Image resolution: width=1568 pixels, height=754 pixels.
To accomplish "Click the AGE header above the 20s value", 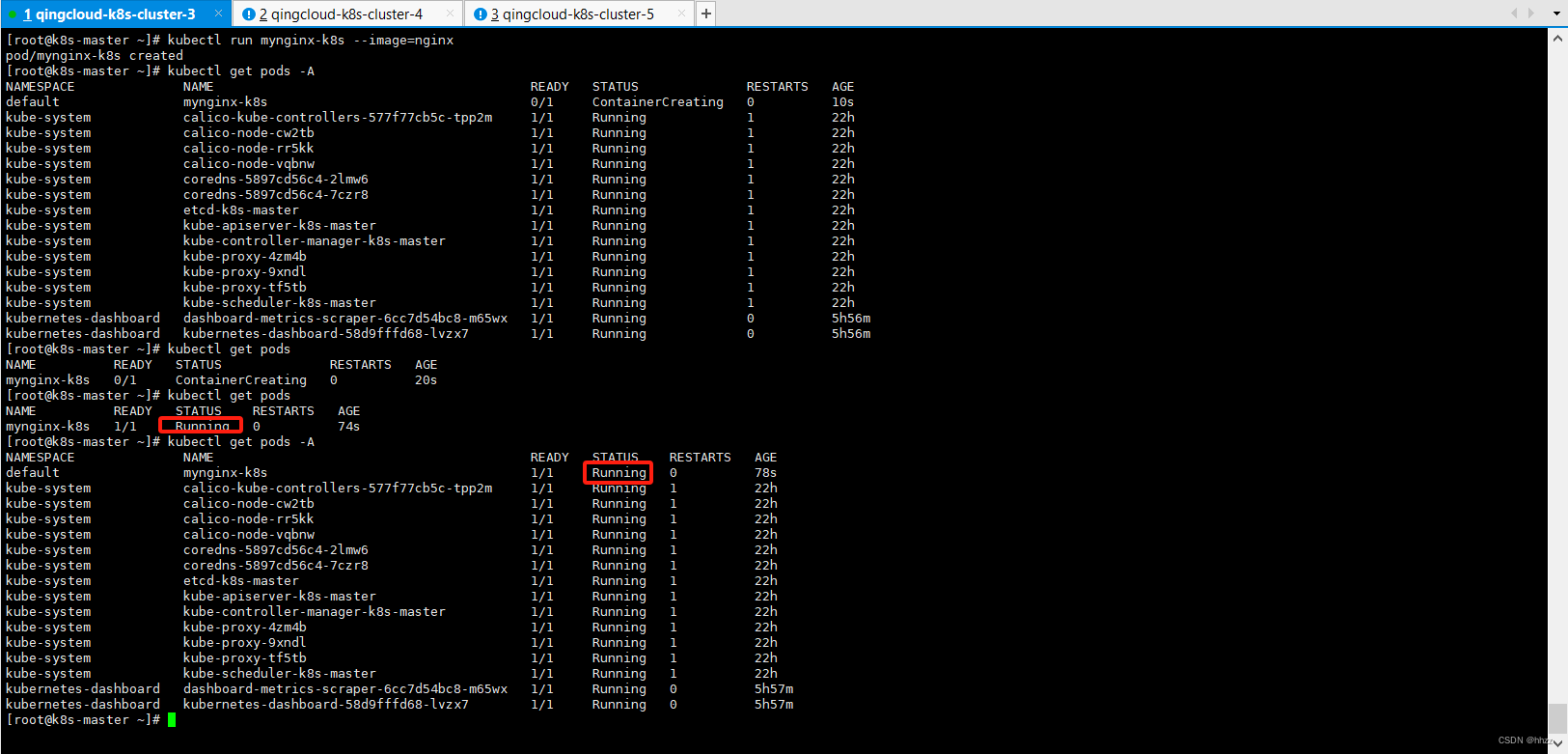I will (x=426, y=365).
